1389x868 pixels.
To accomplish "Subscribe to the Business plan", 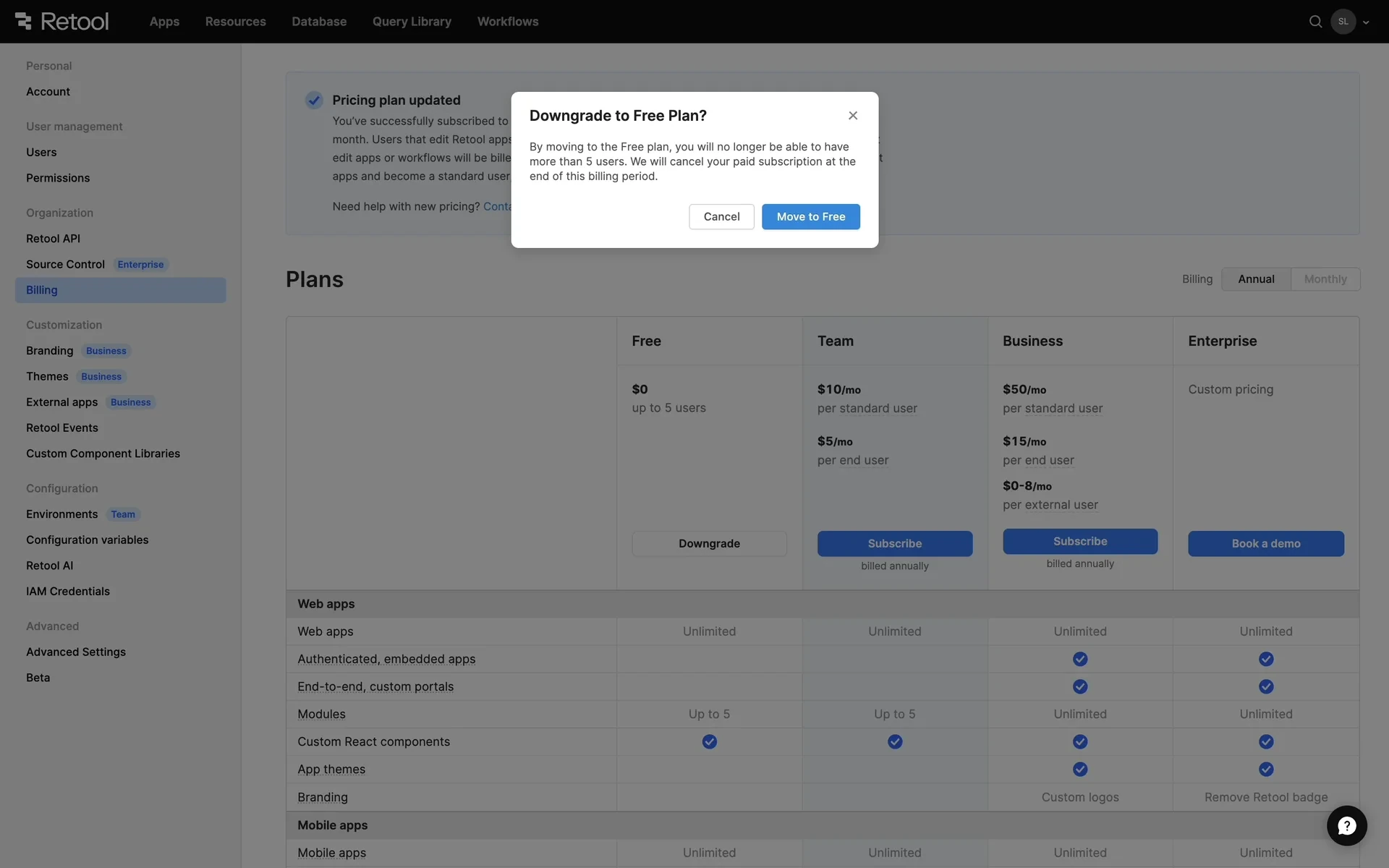I will click(1080, 541).
